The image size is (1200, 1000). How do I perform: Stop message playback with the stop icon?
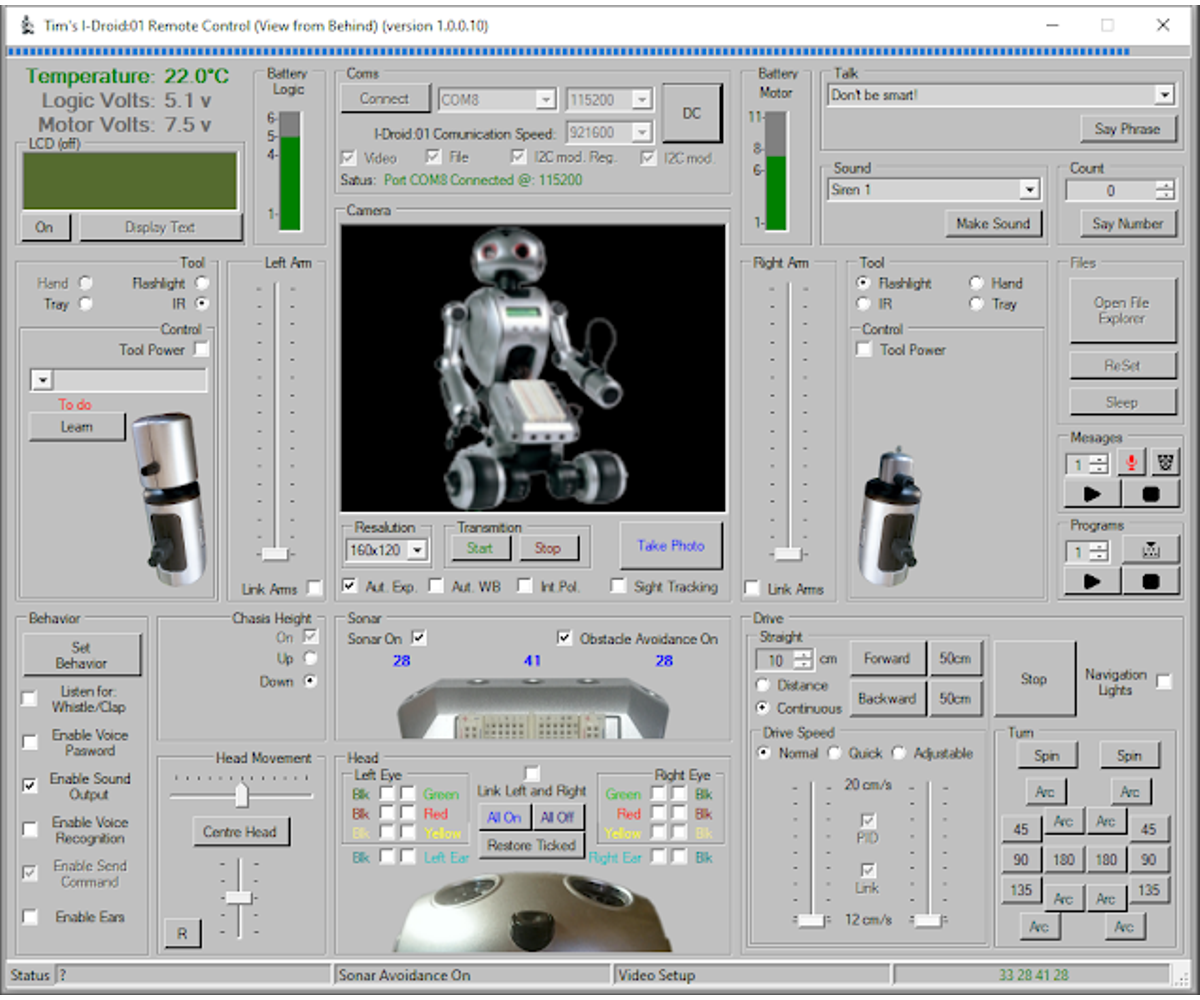coord(1152,493)
